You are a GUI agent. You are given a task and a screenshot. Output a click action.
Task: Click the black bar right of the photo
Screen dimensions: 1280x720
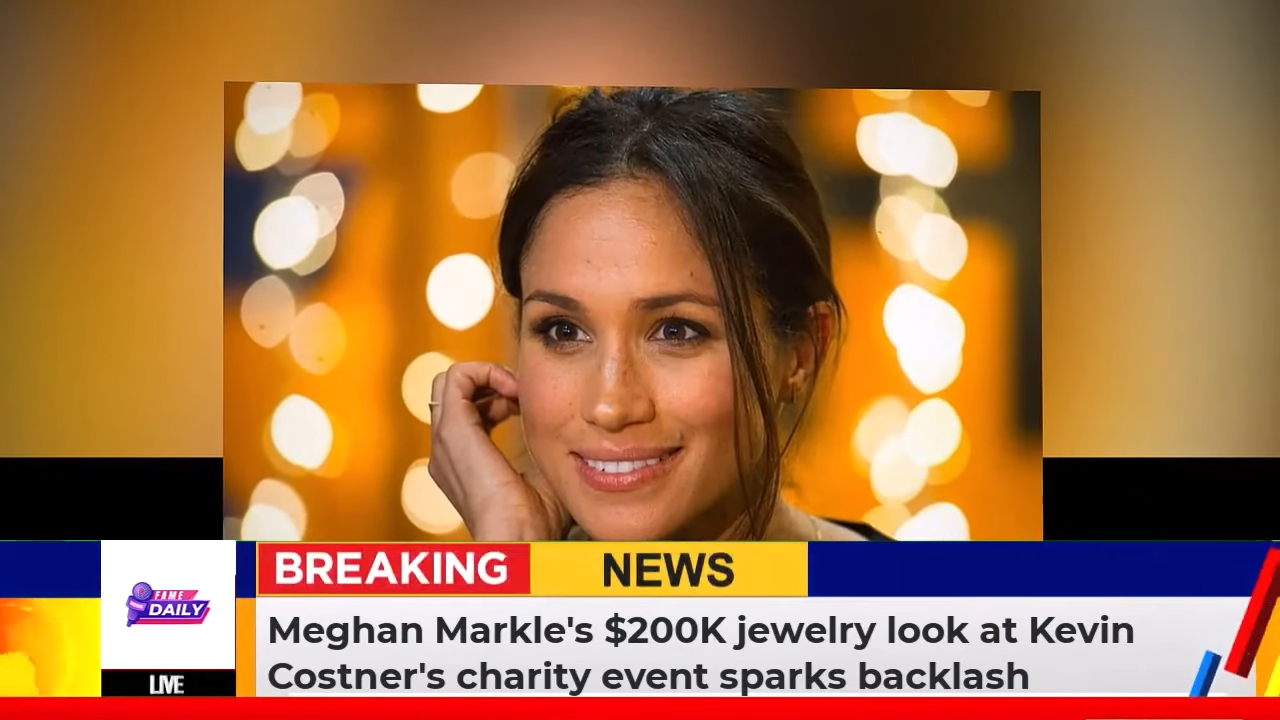coord(1161,498)
